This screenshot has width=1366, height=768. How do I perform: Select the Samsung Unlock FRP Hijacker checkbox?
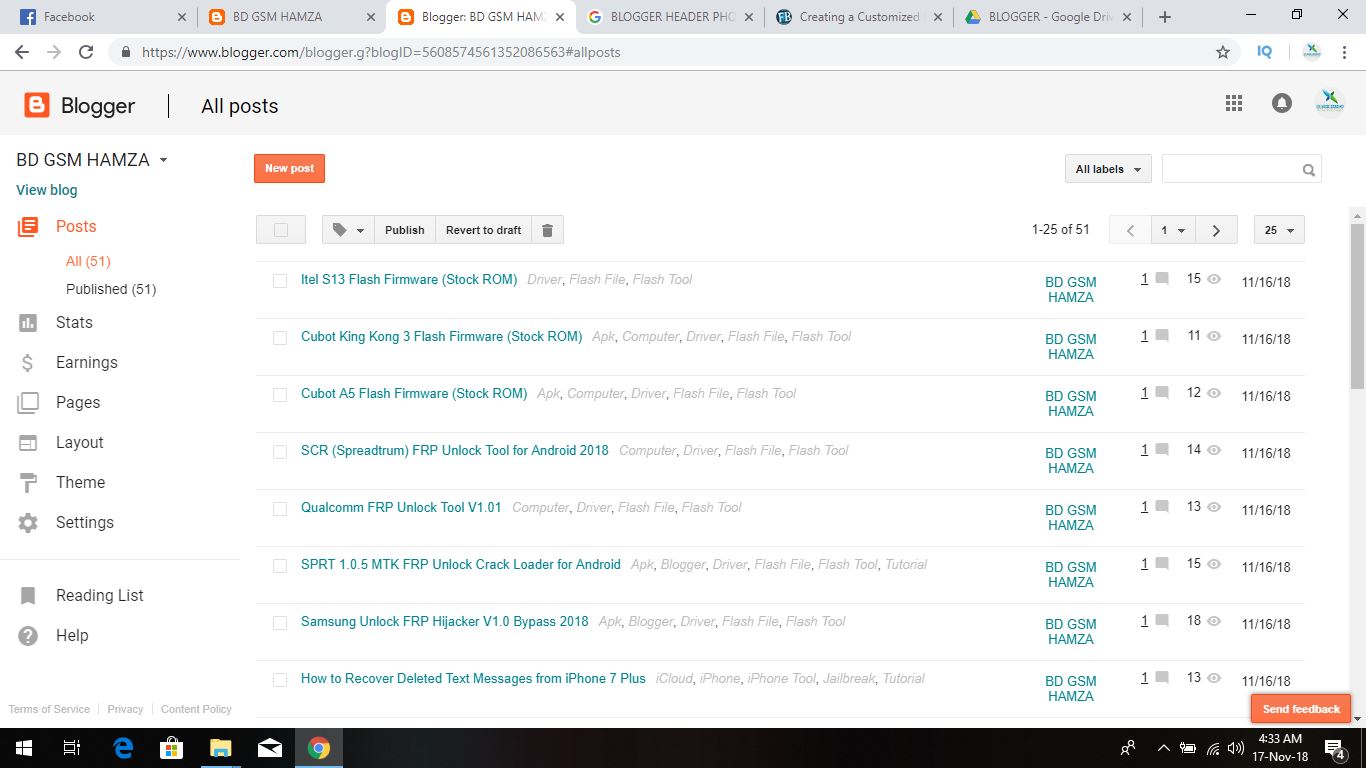point(280,623)
